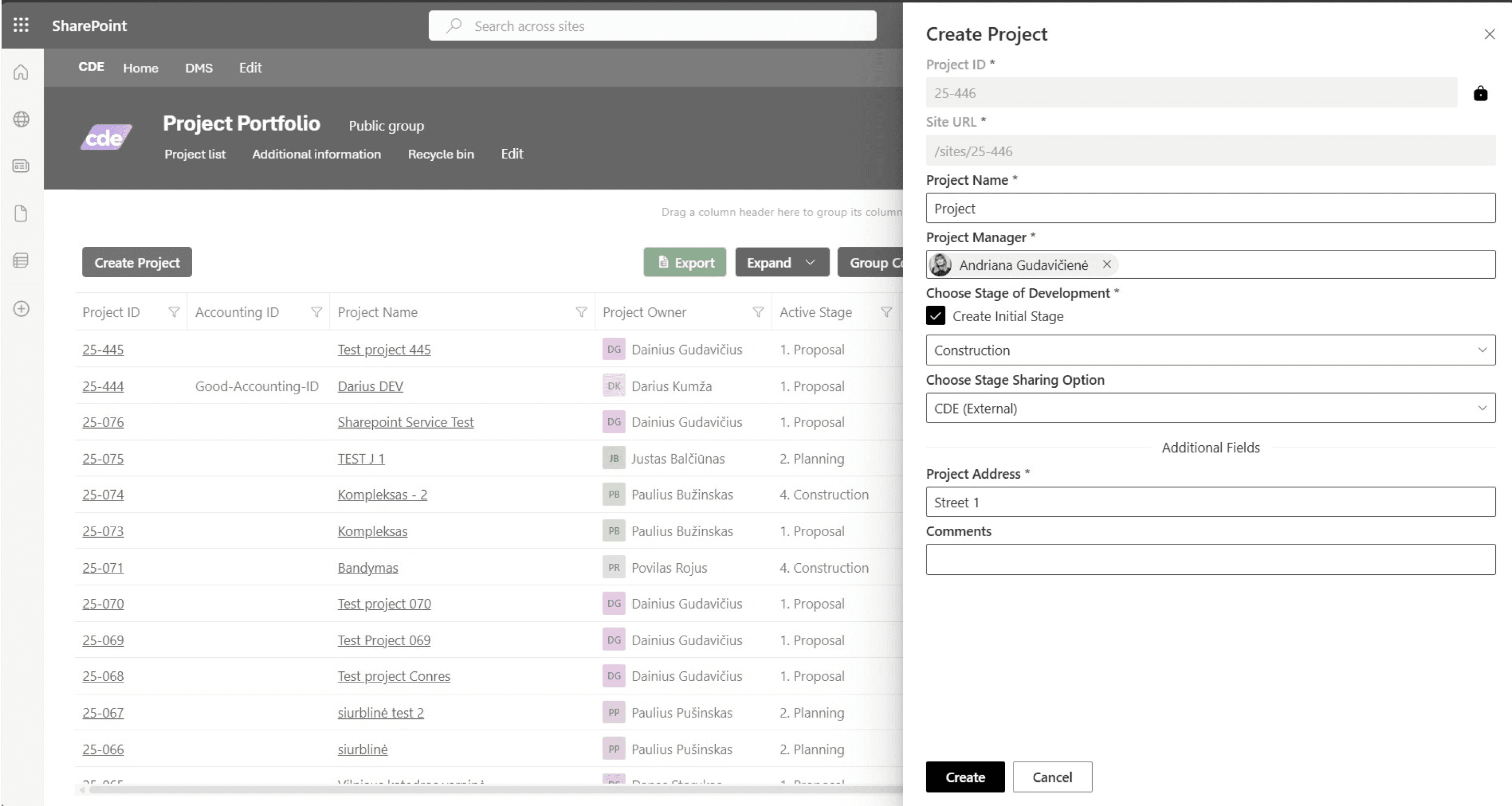The height and width of the screenshot is (806, 1512).
Task: Open the Construction stage dropdown
Action: tap(1210, 350)
